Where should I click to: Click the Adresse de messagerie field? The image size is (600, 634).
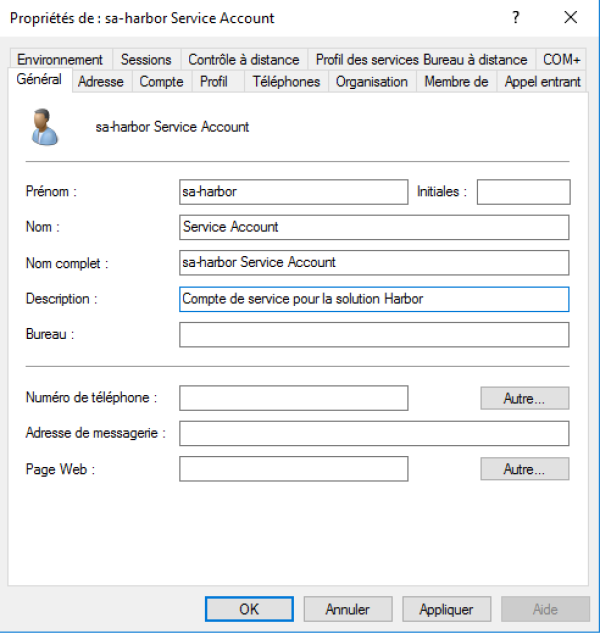pyautogui.click(x=373, y=434)
